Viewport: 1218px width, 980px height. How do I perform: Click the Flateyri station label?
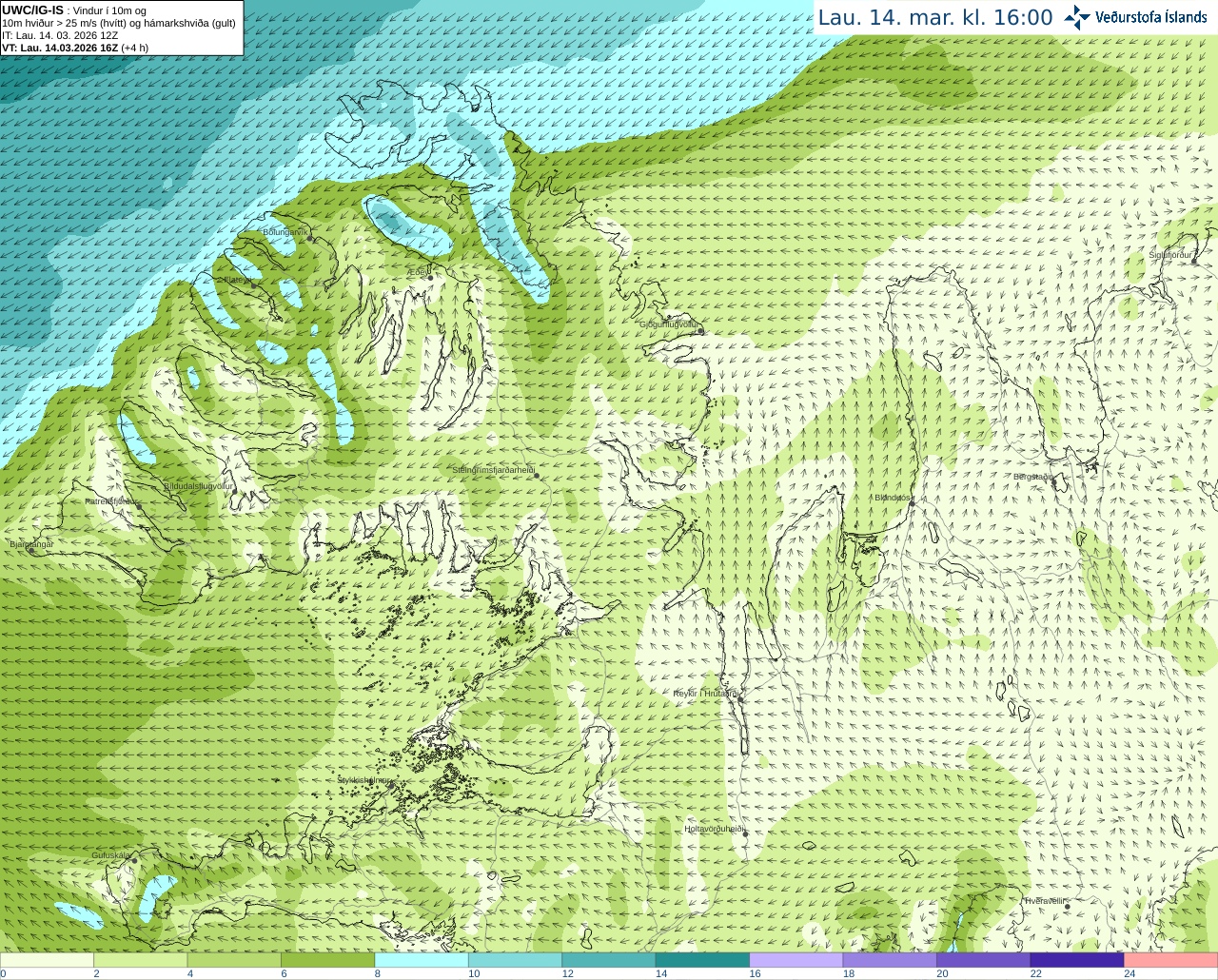[x=236, y=280]
